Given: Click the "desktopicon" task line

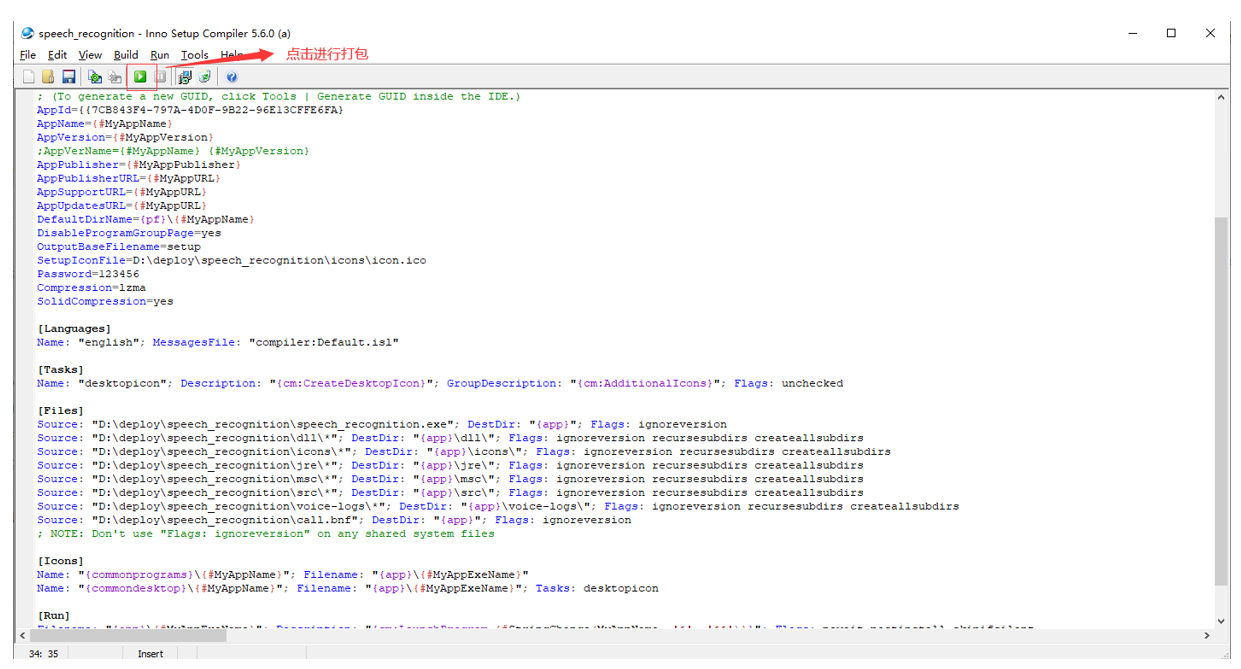Looking at the screenshot, I should [440, 383].
